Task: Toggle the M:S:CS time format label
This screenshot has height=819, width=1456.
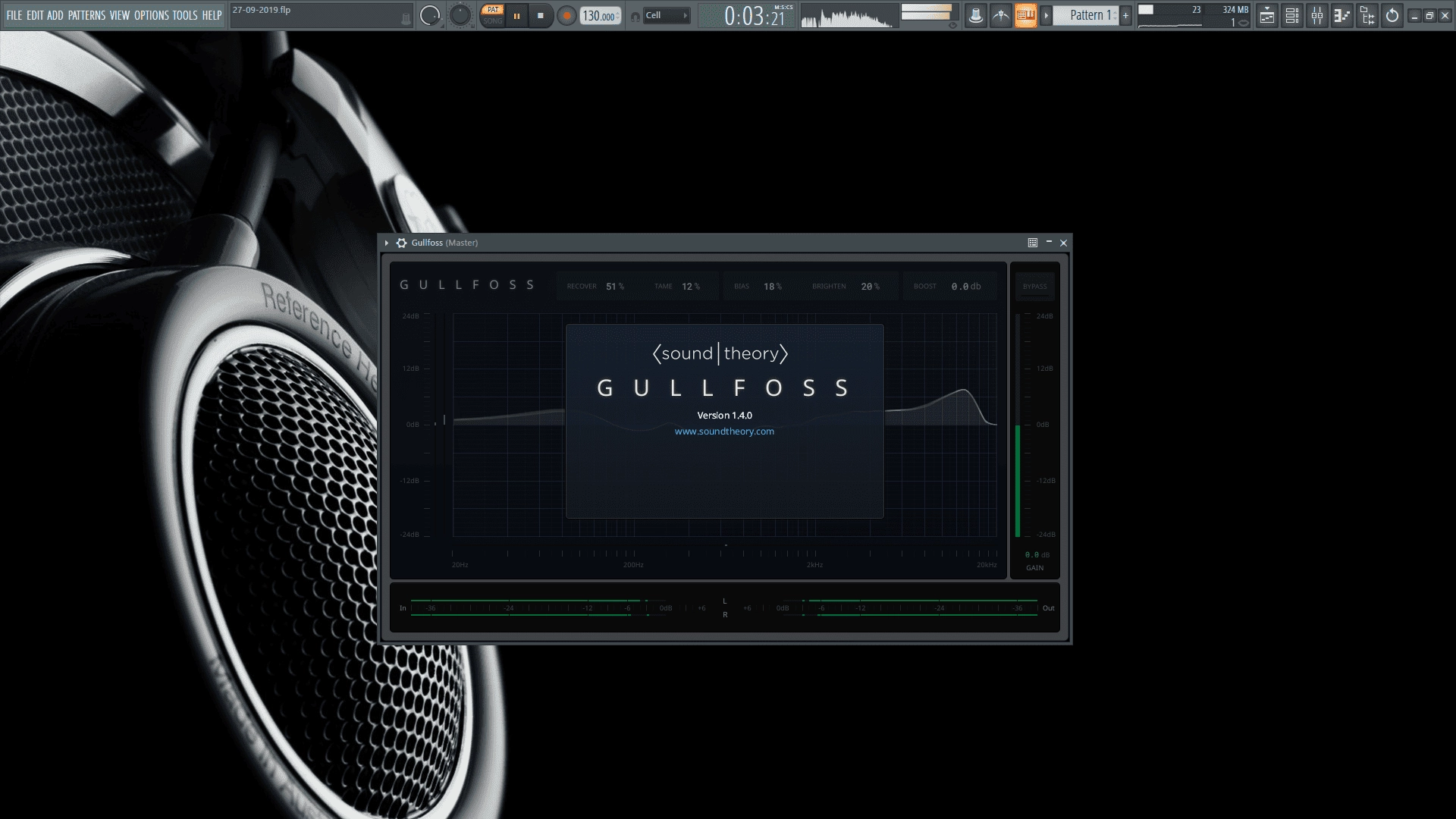Action: pos(783,8)
